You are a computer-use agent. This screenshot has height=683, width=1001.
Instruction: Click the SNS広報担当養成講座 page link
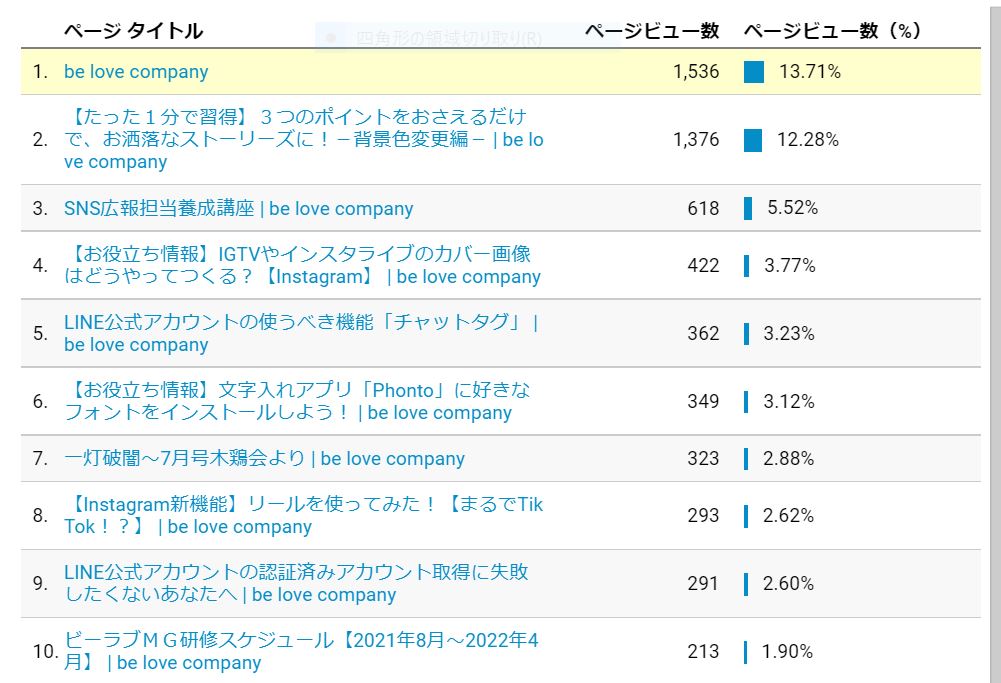(238, 208)
